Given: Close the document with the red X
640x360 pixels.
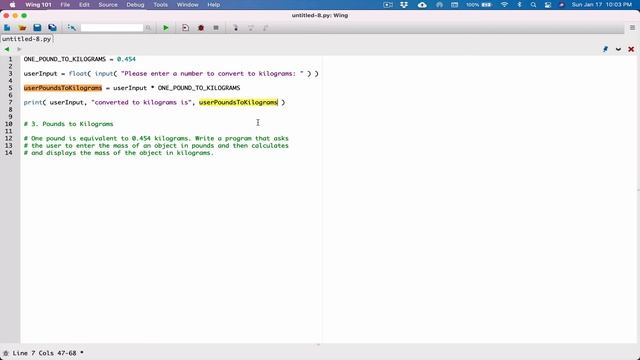Looking at the screenshot, I should click(x=631, y=49).
